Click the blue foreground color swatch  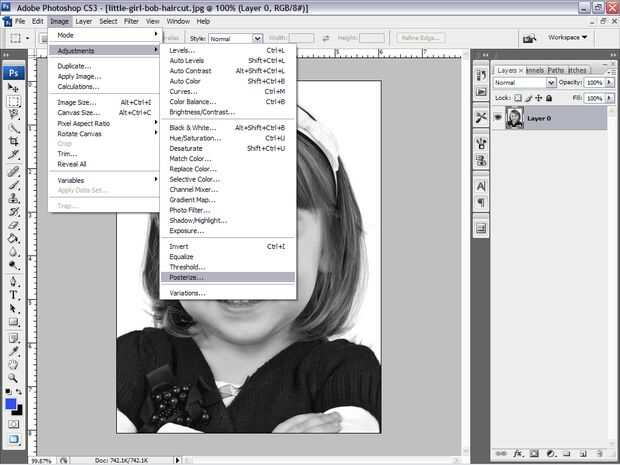(x=11, y=404)
